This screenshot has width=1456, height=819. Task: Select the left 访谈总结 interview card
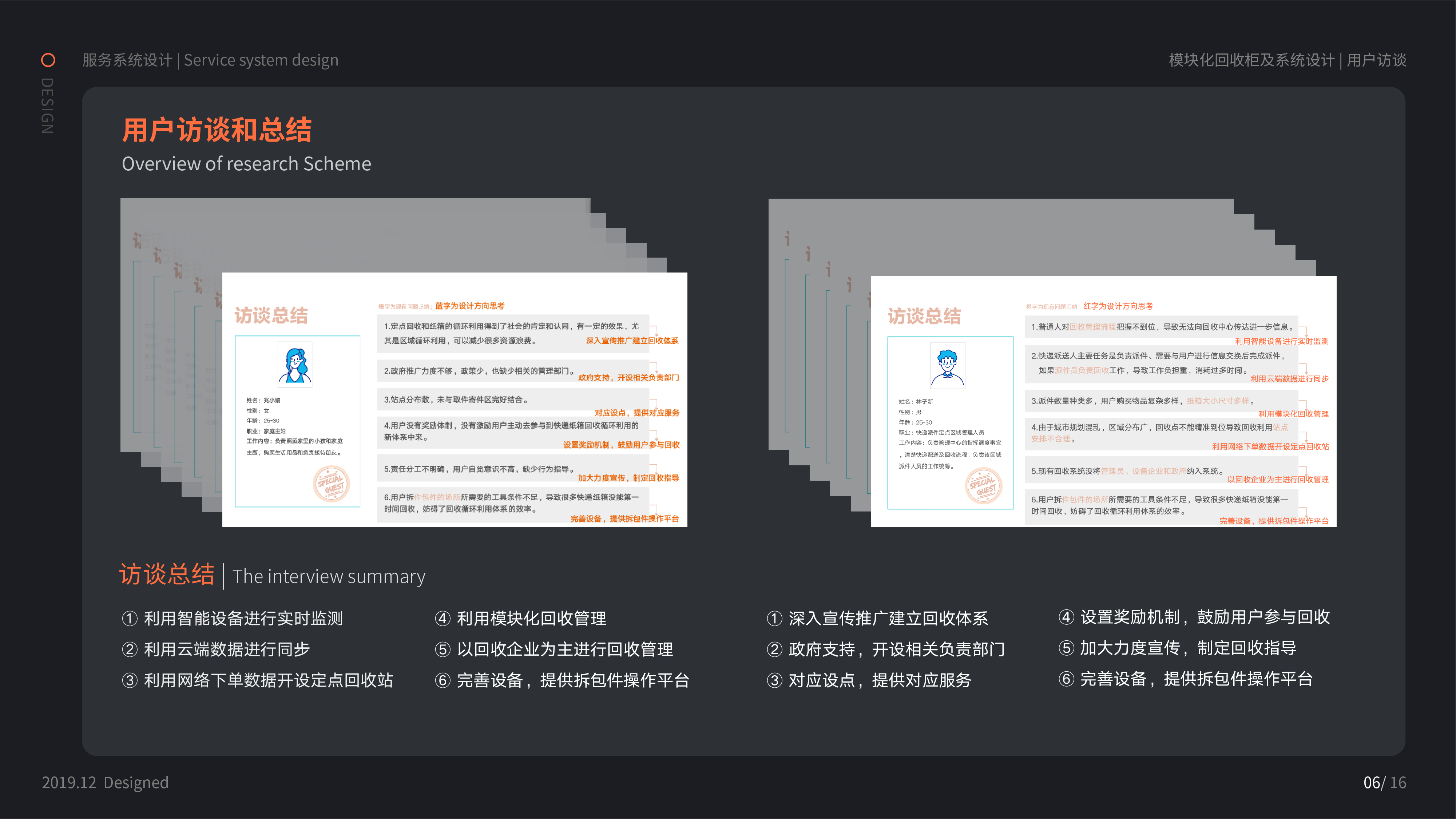click(455, 399)
